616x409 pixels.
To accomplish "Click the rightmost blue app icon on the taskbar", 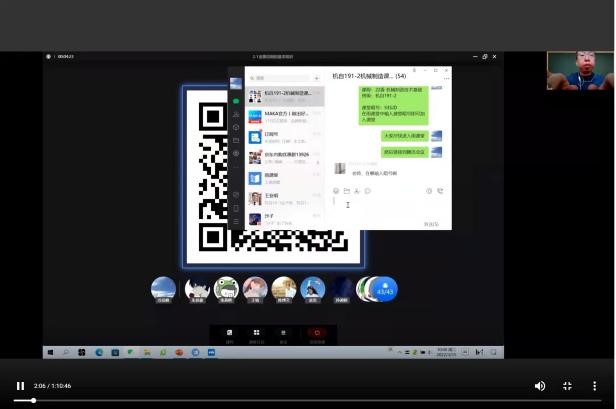I will click(211, 352).
